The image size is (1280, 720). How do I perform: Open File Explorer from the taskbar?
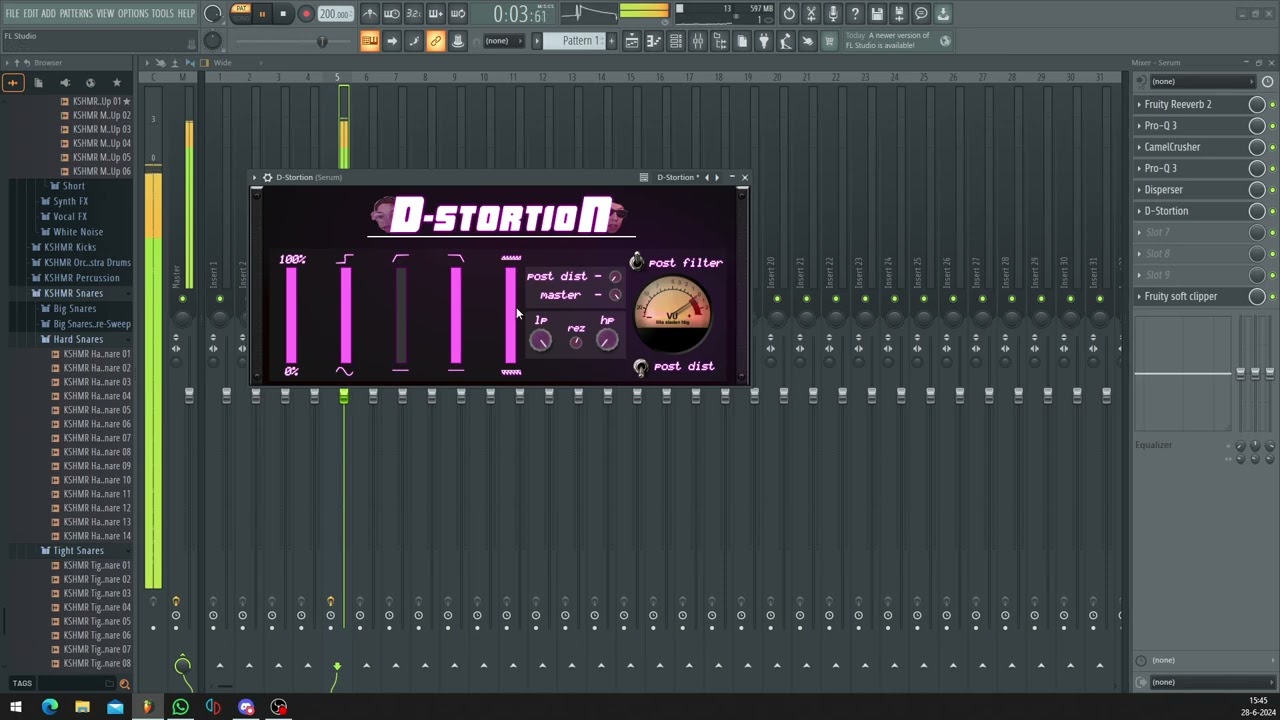pyautogui.click(x=82, y=707)
